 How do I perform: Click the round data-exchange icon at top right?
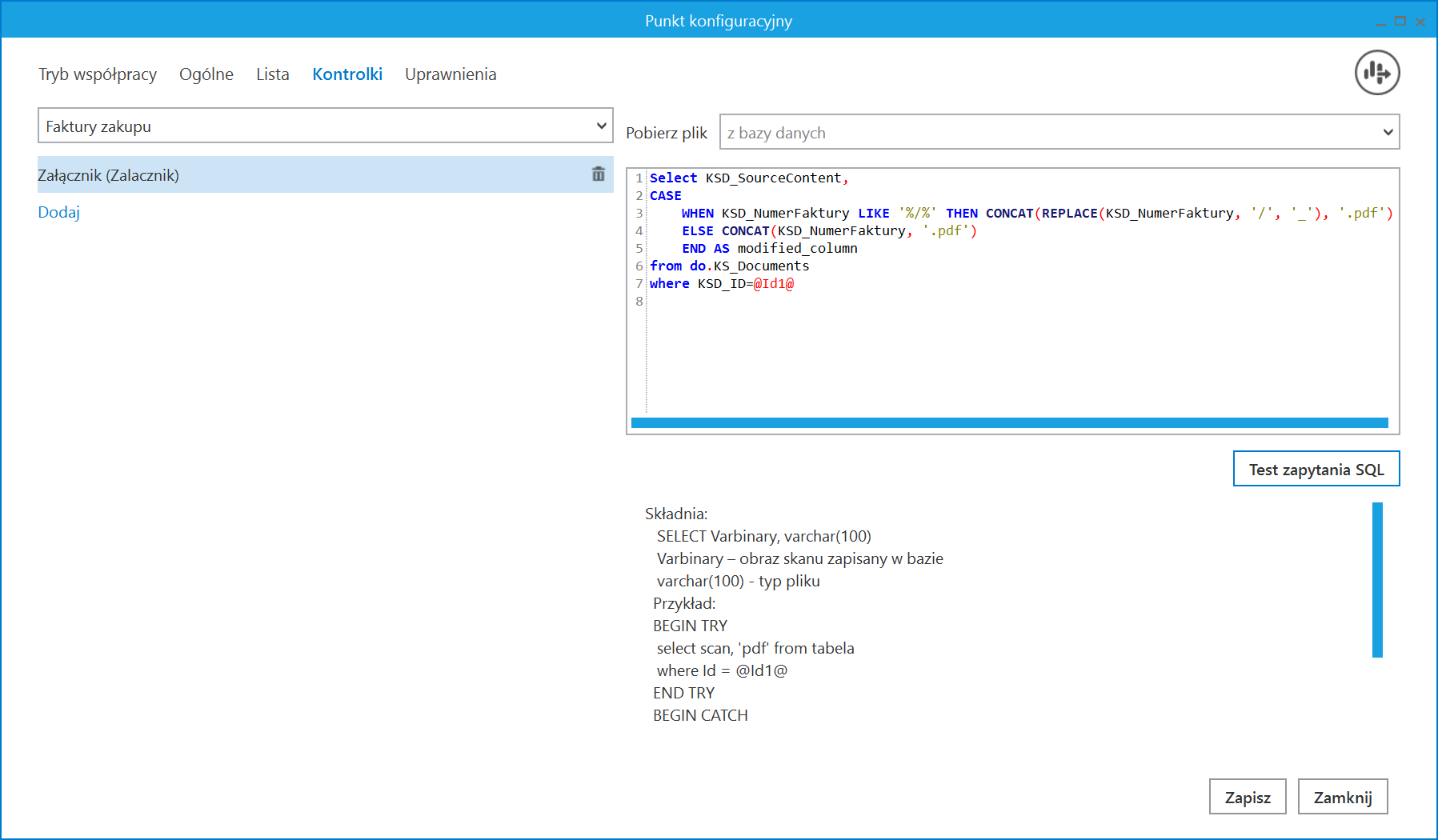1376,73
